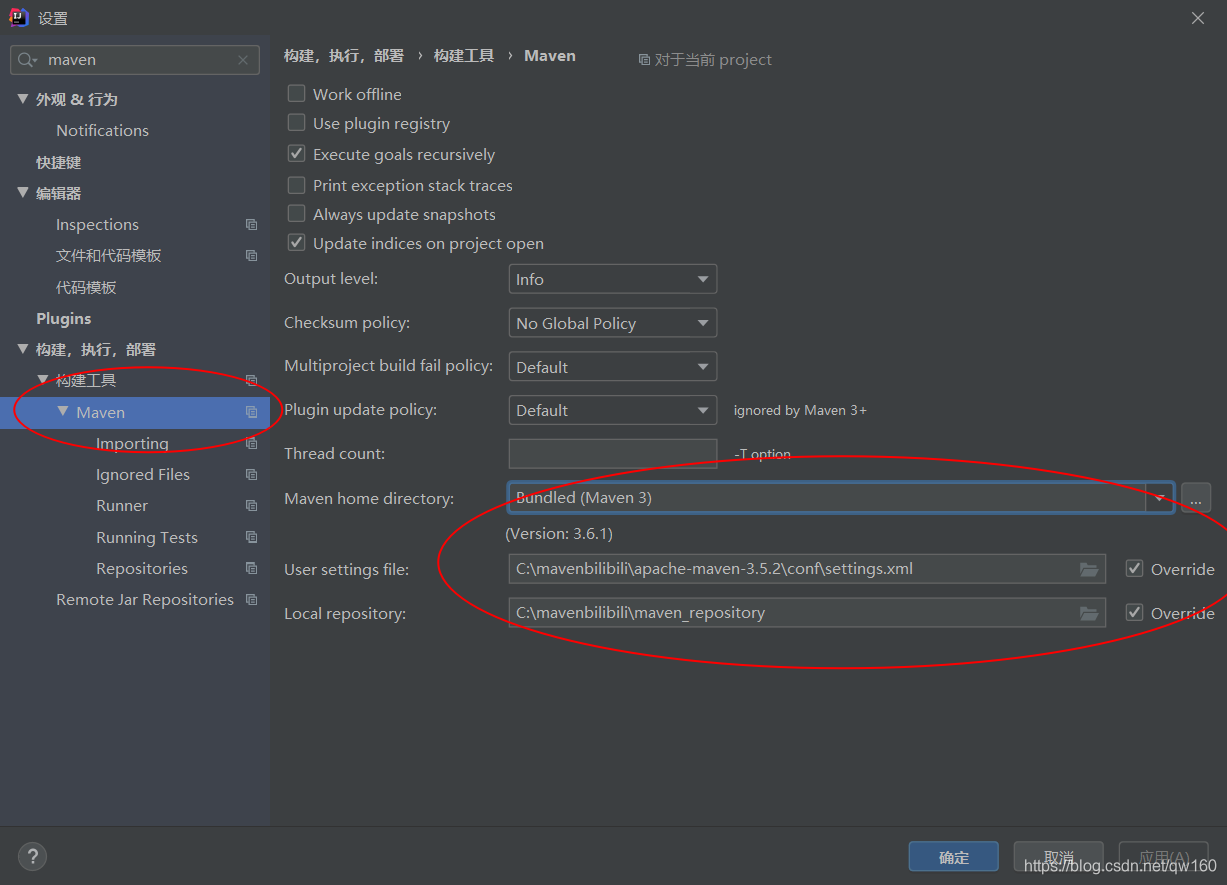Enable Use plugin registry checkbox
The height and width of the screenshot is (885, 1227).
click(296, 123)
